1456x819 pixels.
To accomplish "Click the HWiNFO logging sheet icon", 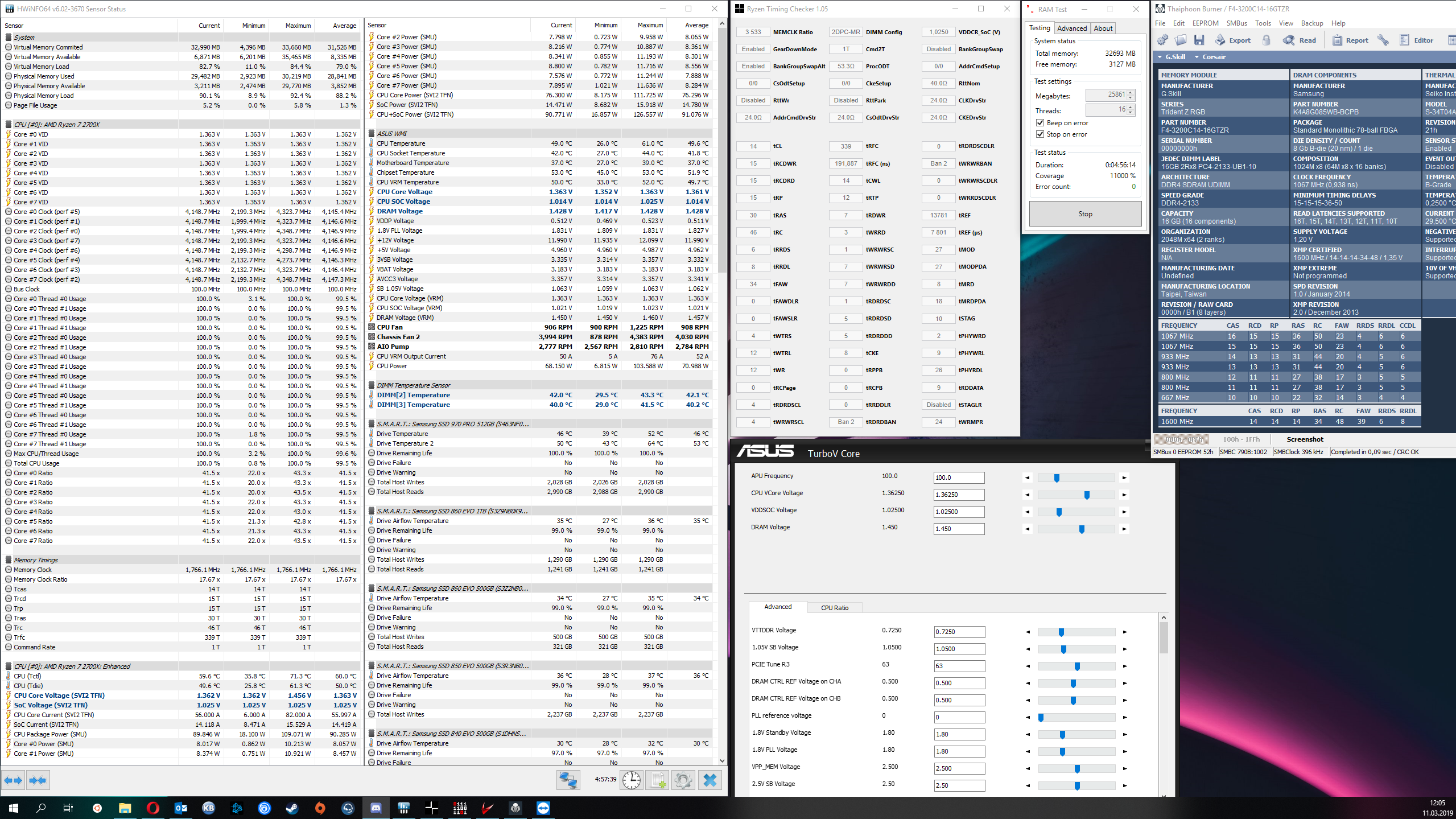I will pyautogui.click(x=657, y=780).
